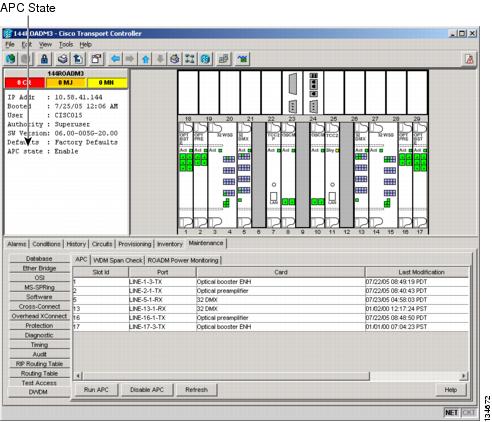
Task: Open the View menu
Action: pos(45,44)
